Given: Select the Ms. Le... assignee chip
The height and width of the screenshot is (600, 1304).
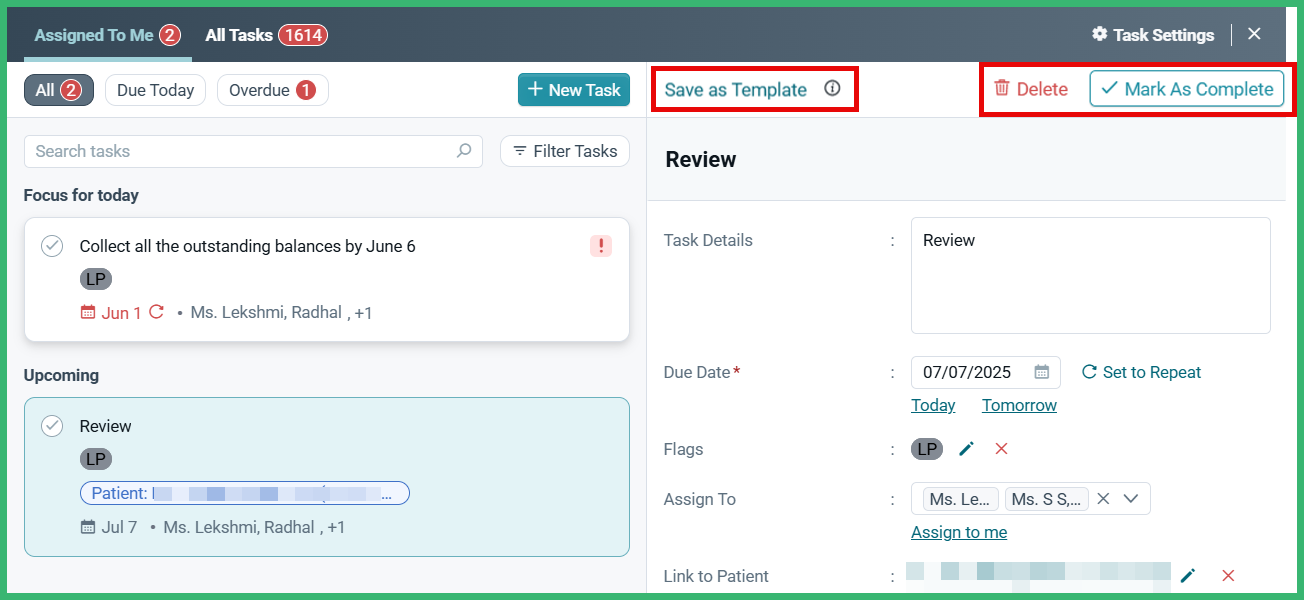Looking at the screenshot, I should point(960,499).
